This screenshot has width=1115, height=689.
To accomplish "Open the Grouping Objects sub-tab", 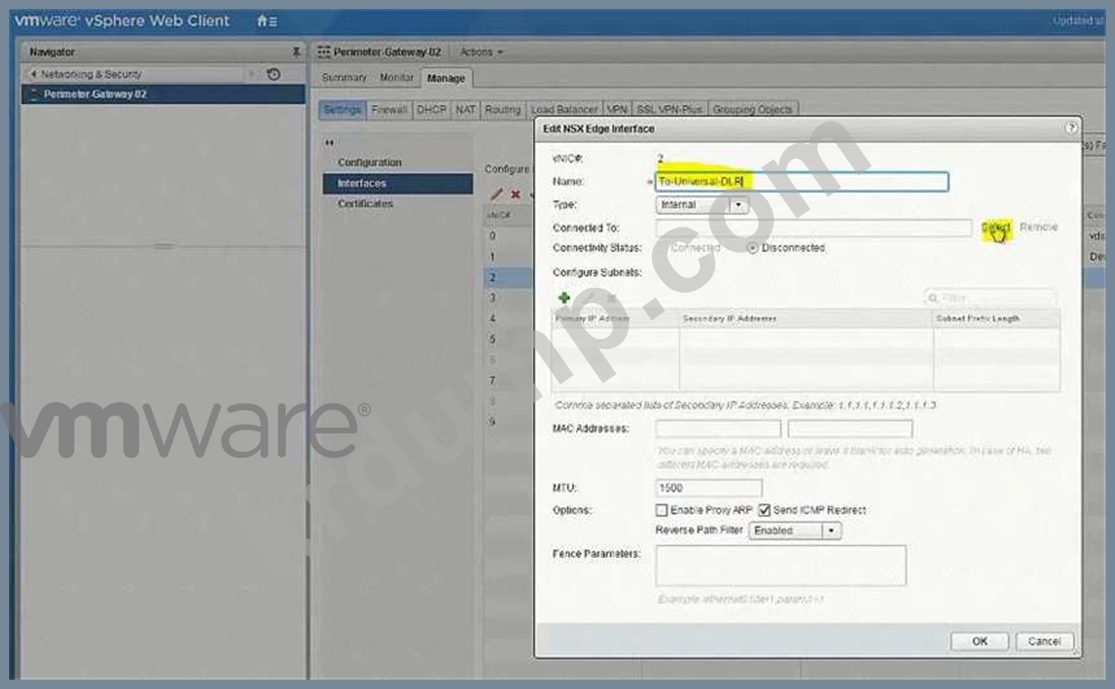I will coord(752,110).
